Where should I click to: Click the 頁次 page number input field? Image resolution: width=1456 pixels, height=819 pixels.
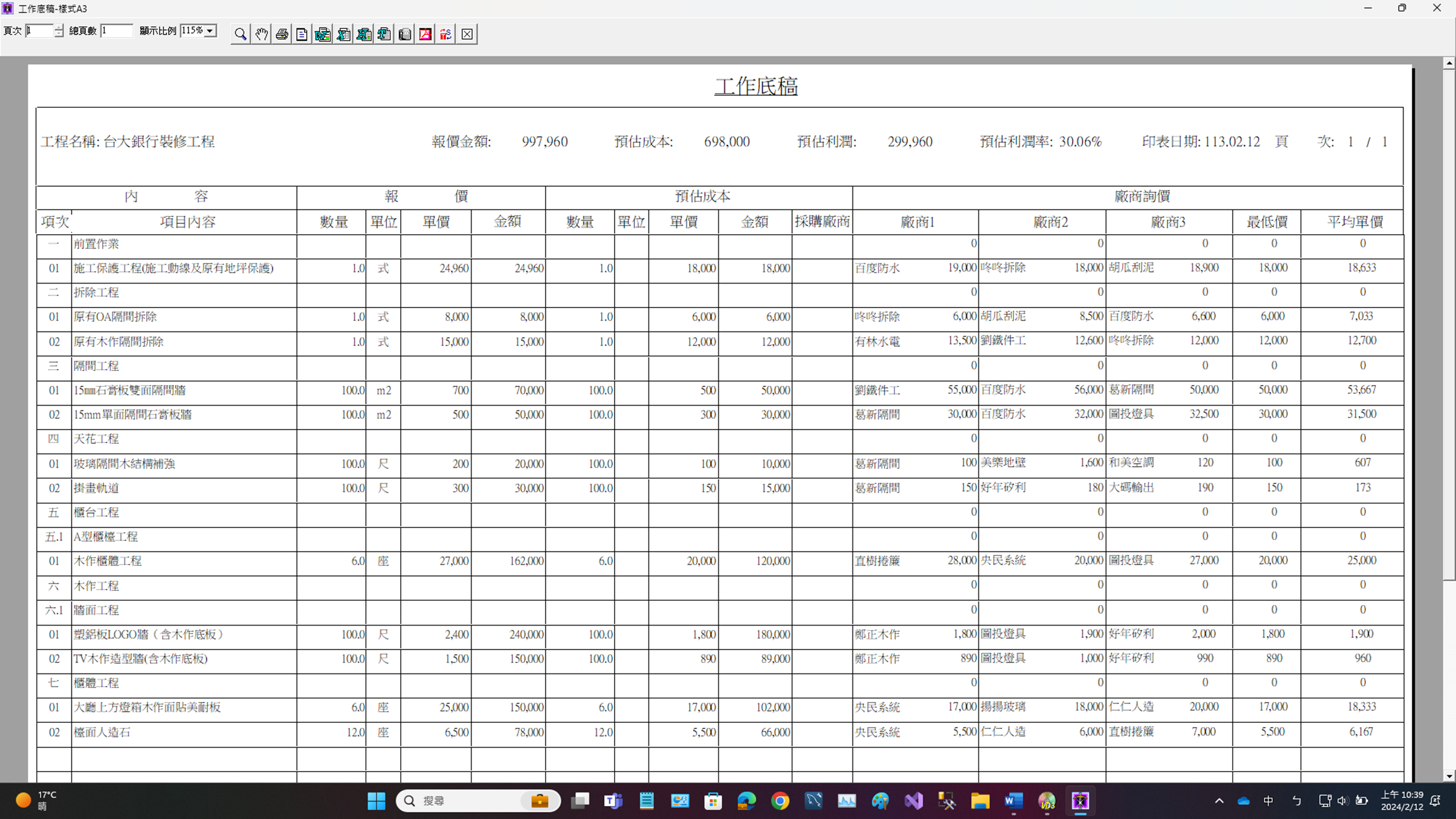point(39,31)
